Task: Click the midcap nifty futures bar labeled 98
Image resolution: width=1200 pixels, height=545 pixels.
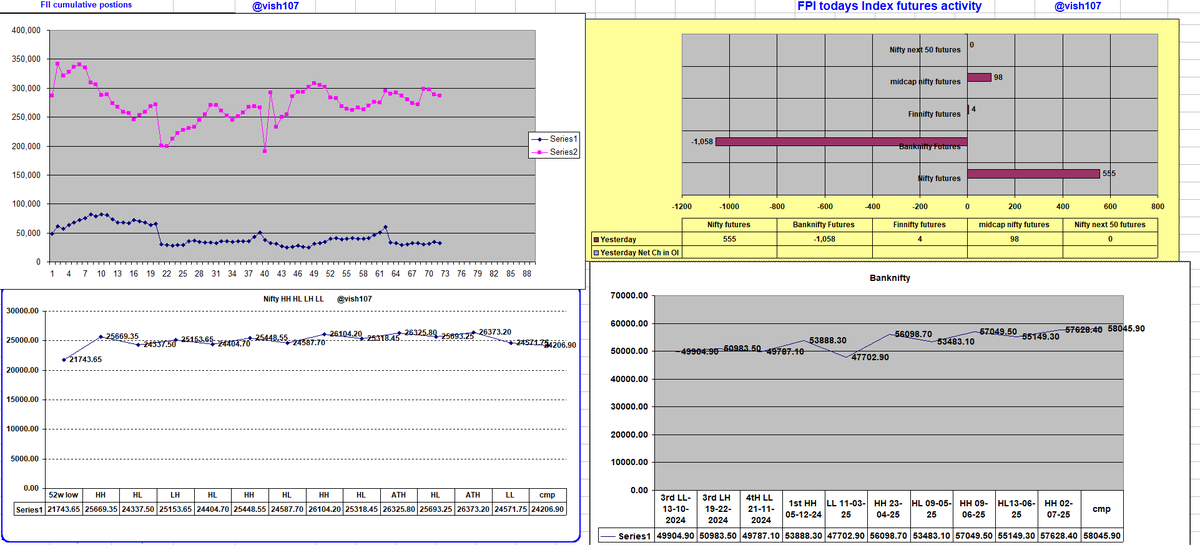Action: point(980,77)
